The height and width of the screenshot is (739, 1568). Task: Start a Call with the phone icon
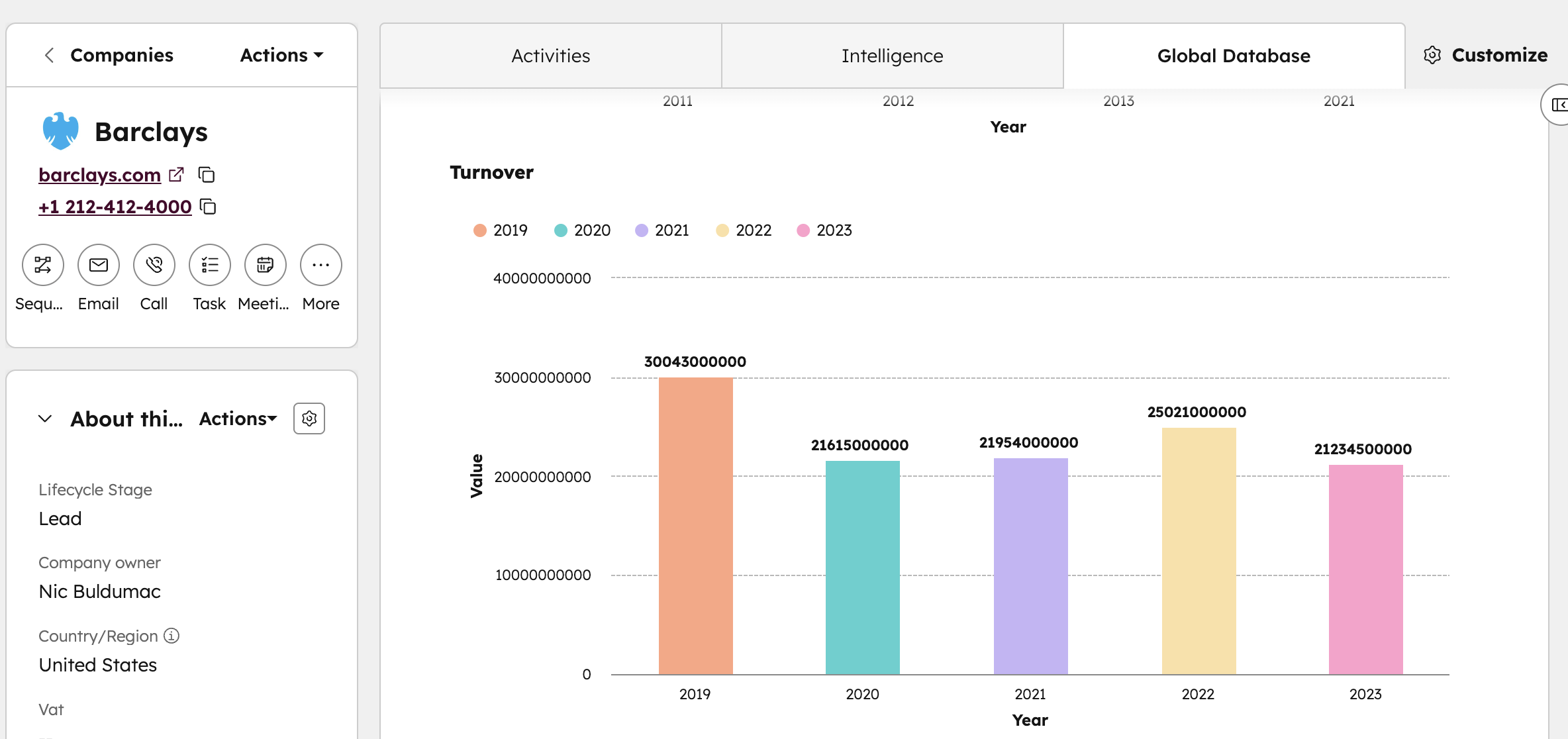click(x=154, y=265)
